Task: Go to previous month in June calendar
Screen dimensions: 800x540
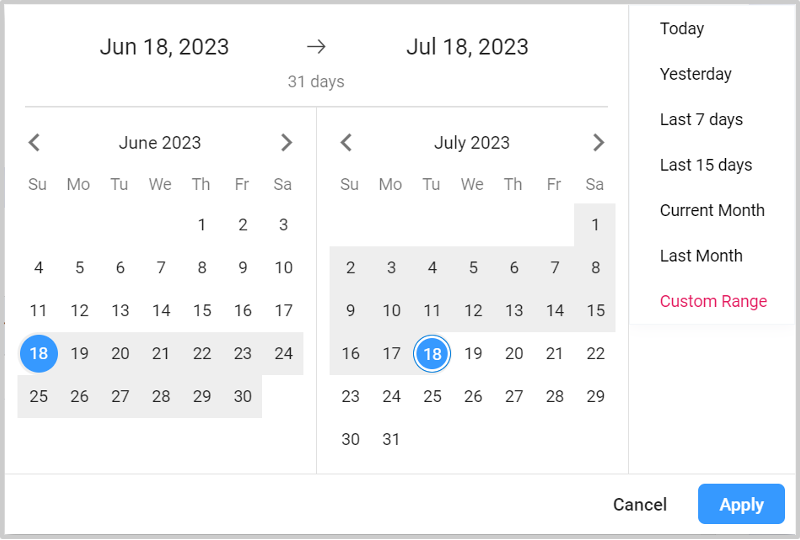Action: pos(34,143)
